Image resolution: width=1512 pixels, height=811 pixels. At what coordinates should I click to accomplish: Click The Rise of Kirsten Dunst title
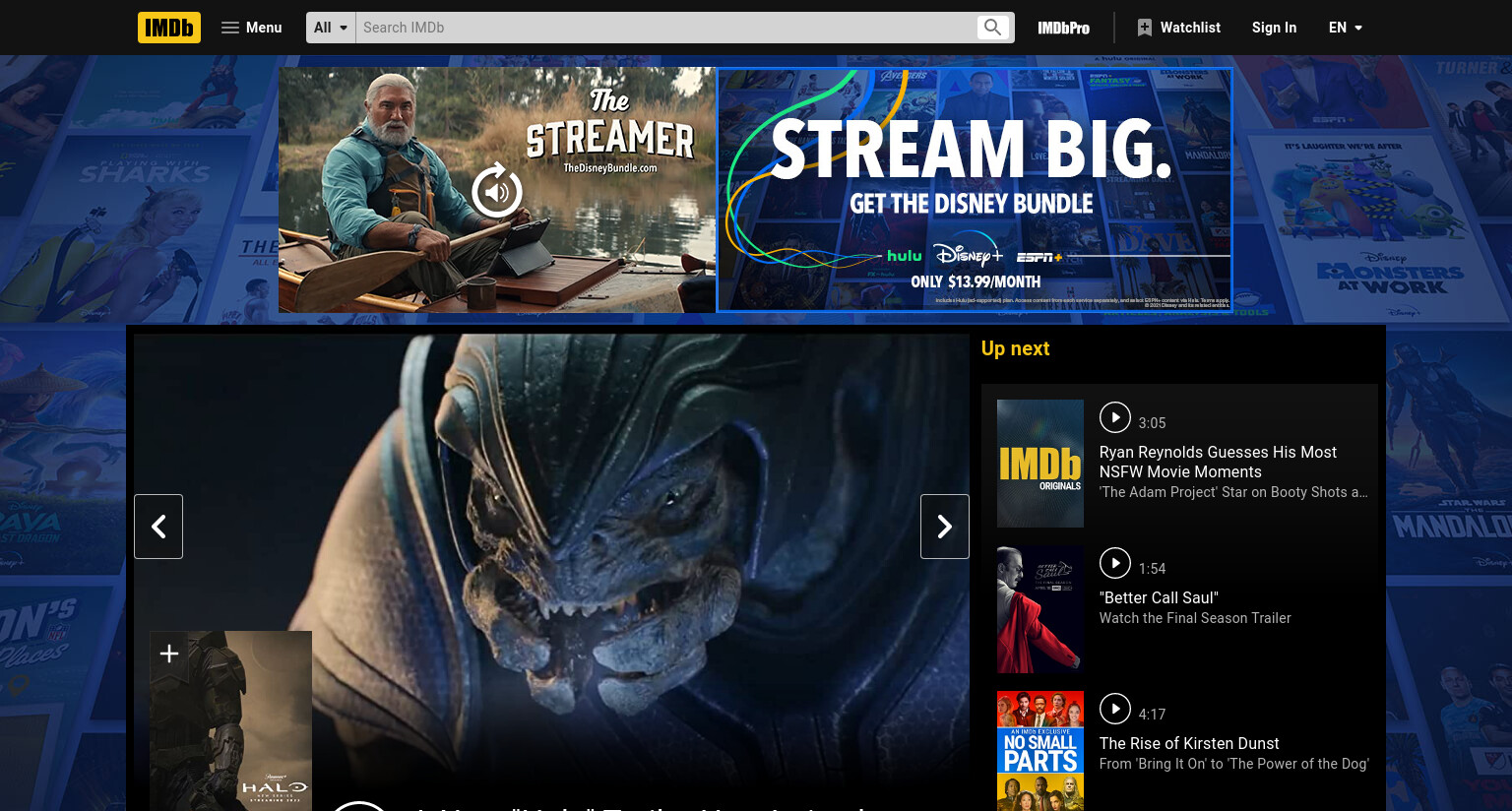[x=1189, y=743]
